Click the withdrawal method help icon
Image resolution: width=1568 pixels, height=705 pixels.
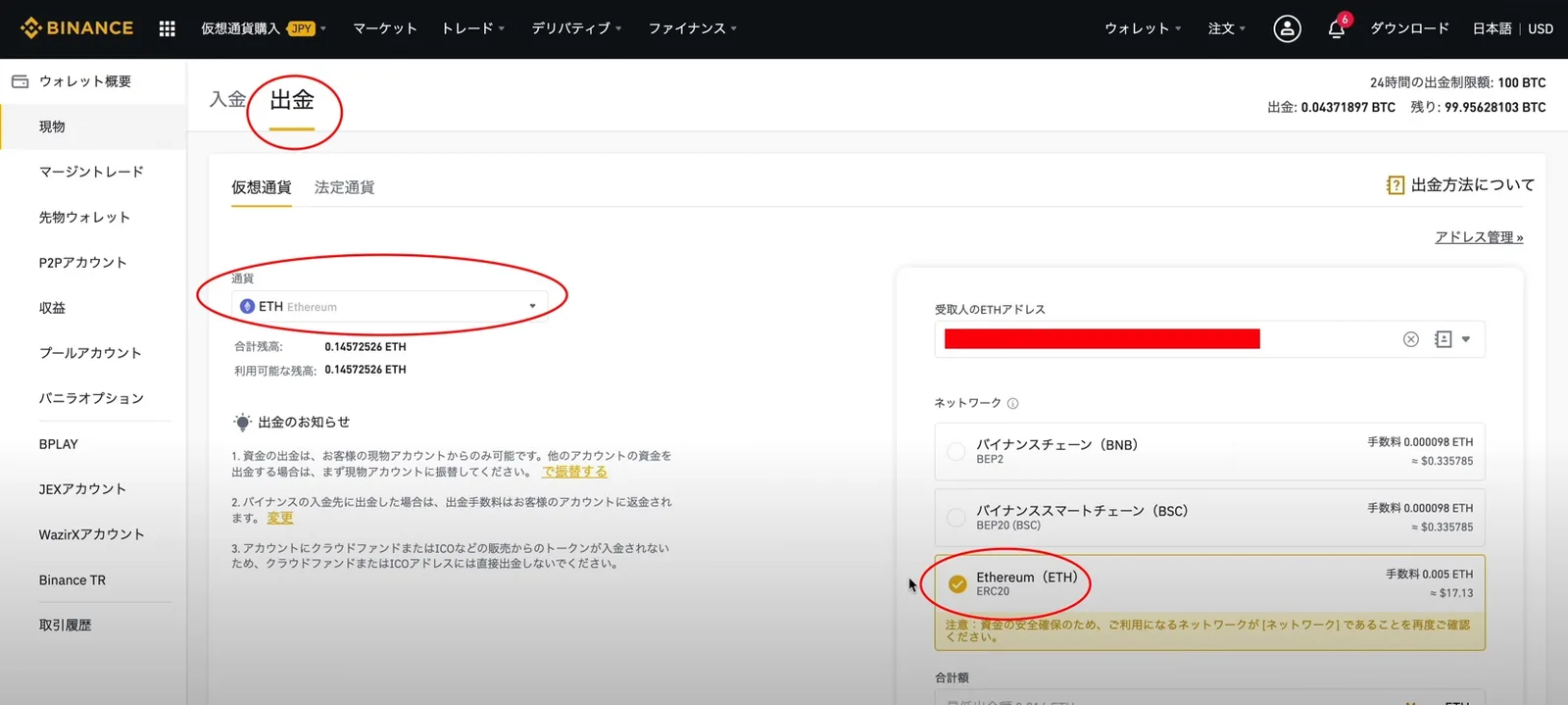pos(1395,185)
